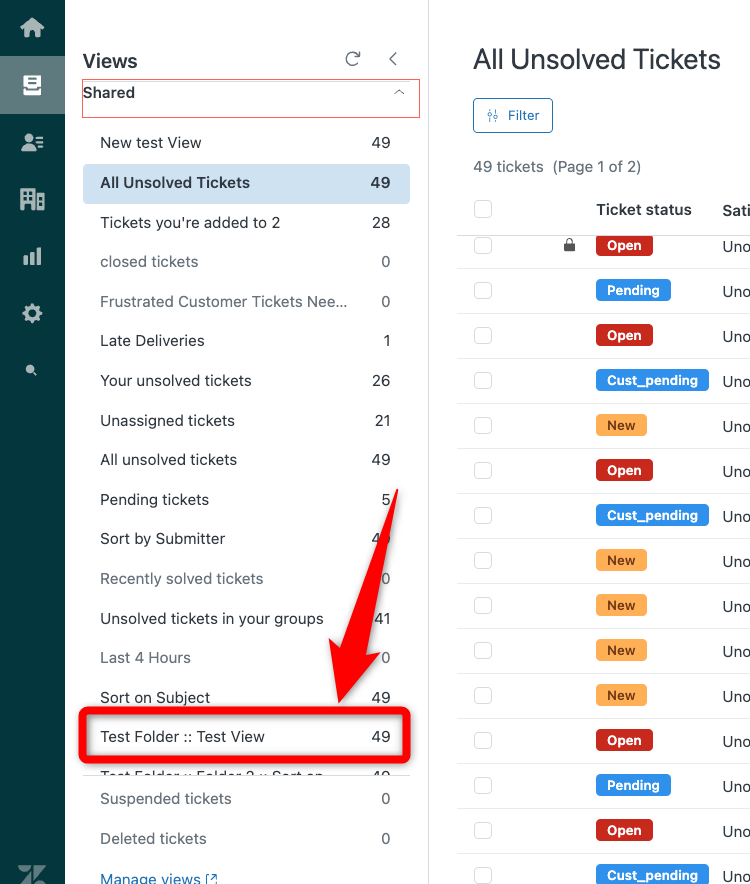Viewport: 750px width, 884px height.
Task: Click the search magnifier icon in sidebar
Action: pyautogui.click(x=32, y=371)
